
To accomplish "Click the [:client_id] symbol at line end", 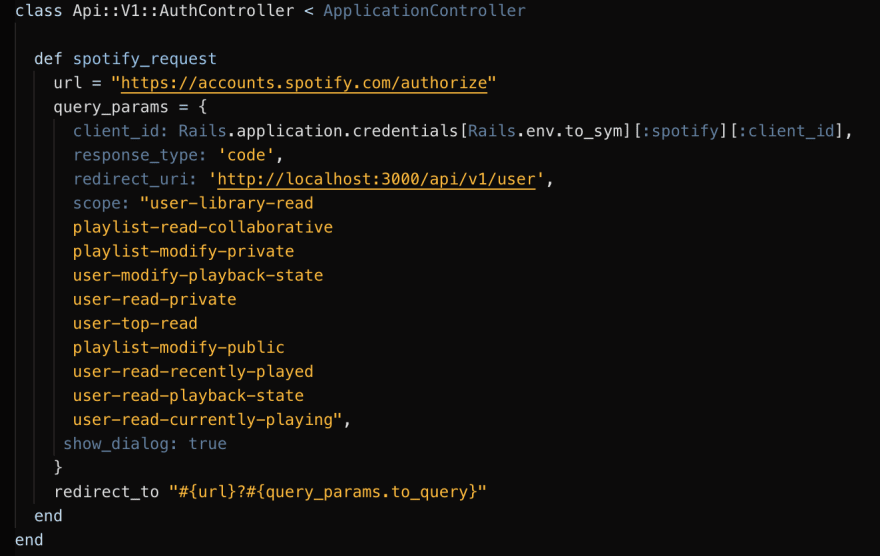I will tap(787, 131).
